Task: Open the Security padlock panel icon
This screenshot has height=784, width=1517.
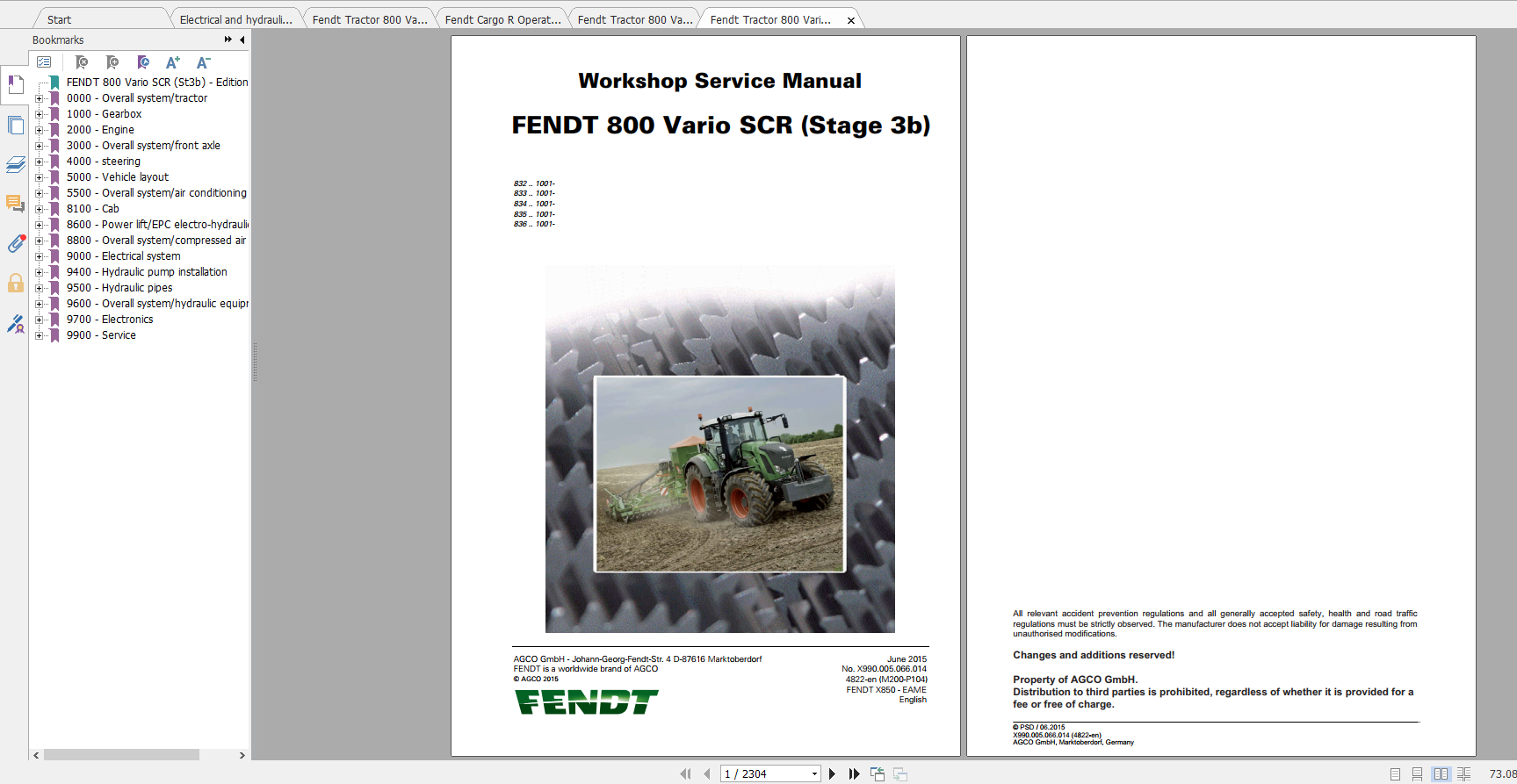Action: point(15,283)
